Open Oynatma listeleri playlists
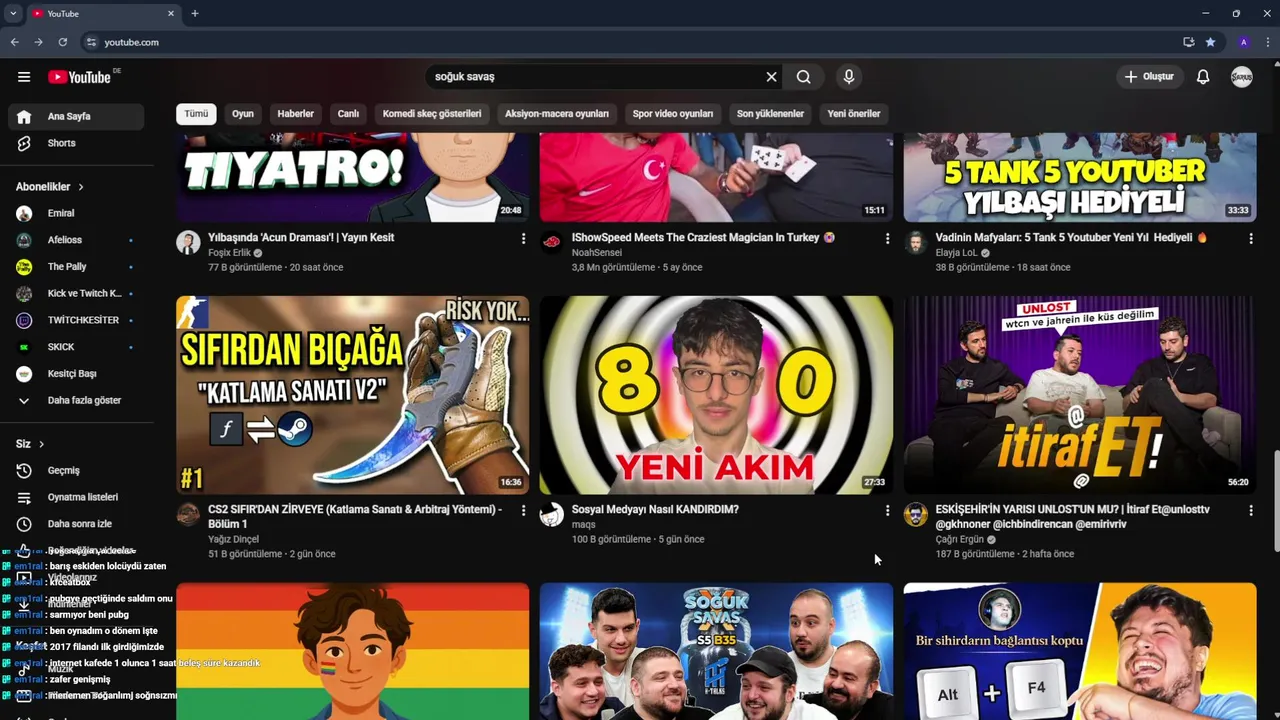The image size is (1280, 720). pos(76,497)
